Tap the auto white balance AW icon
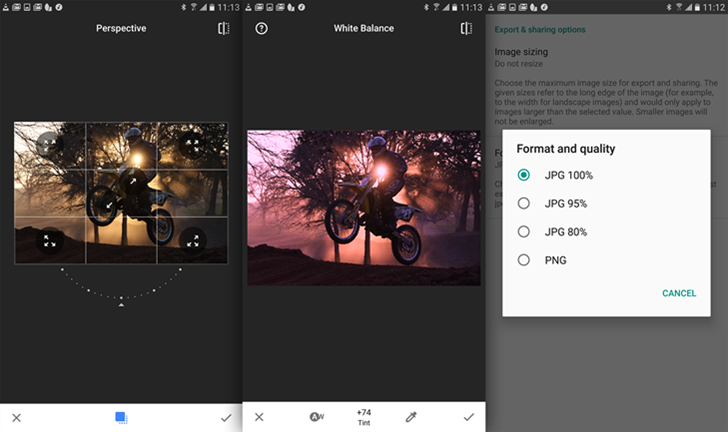The width and height of the screenshot is (728, 432). (x=317, y=417)
